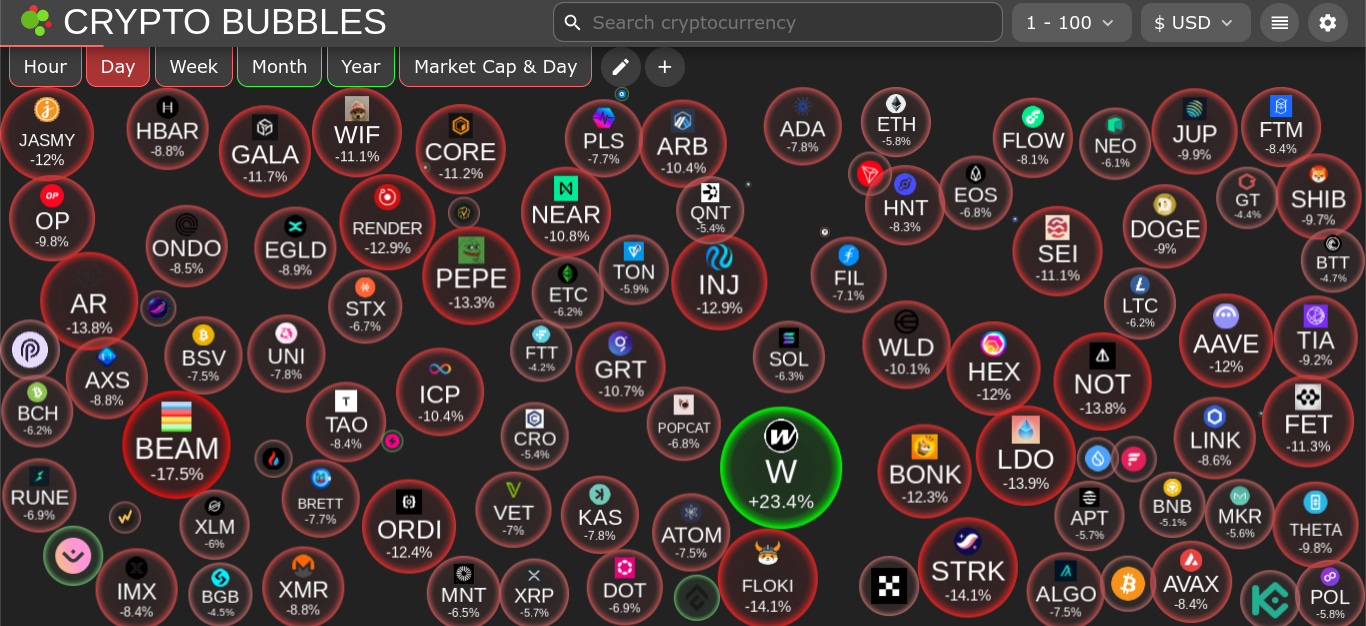Select the BONK bubble
Image resolution: width=1366 pixels, height=626 pixels.
(925, 471)
